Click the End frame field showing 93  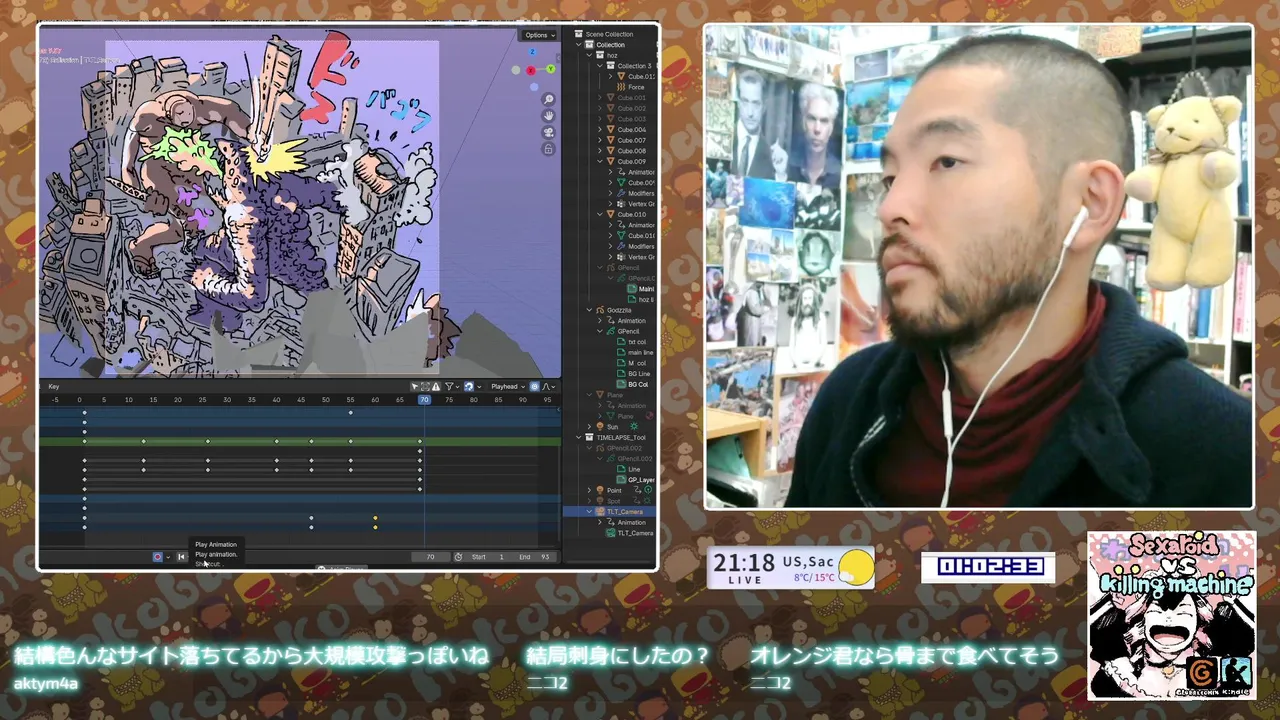click(535, 557)
